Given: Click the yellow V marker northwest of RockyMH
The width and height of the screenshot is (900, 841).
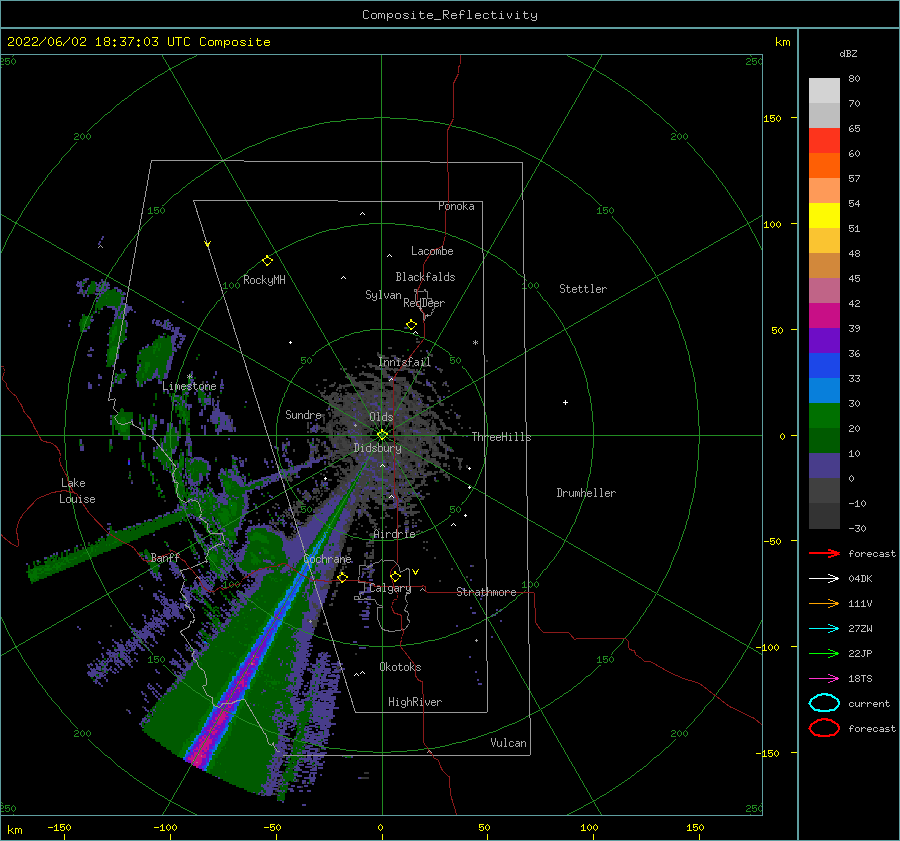Looking at the screenshot, I should tap(208, 244).
